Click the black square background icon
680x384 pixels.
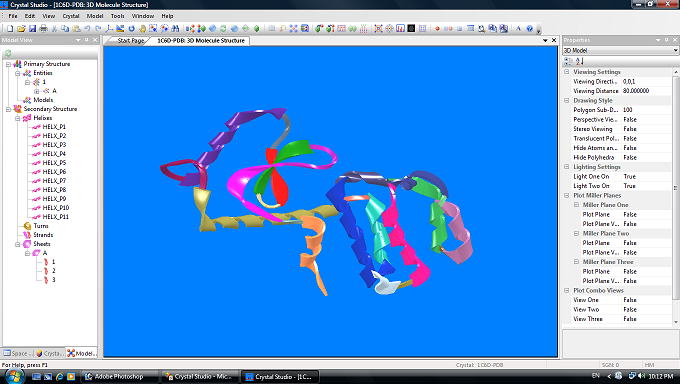tap(411, 29)
